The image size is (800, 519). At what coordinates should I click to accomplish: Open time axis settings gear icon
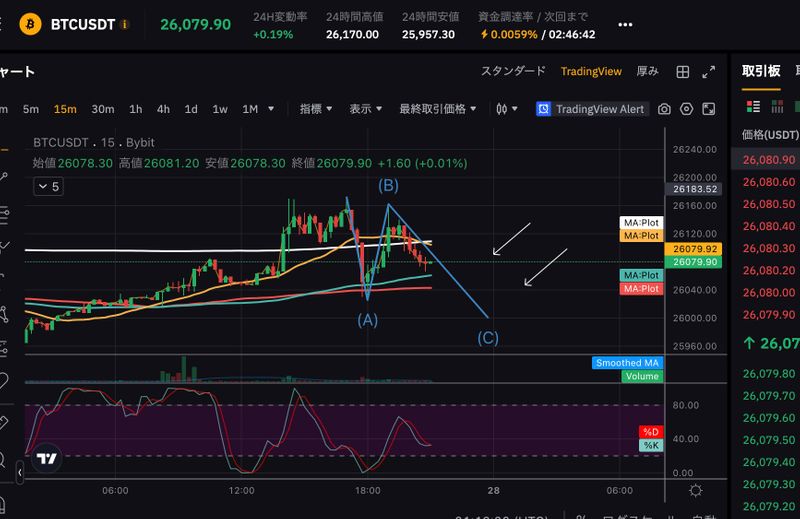coord(696,490)
